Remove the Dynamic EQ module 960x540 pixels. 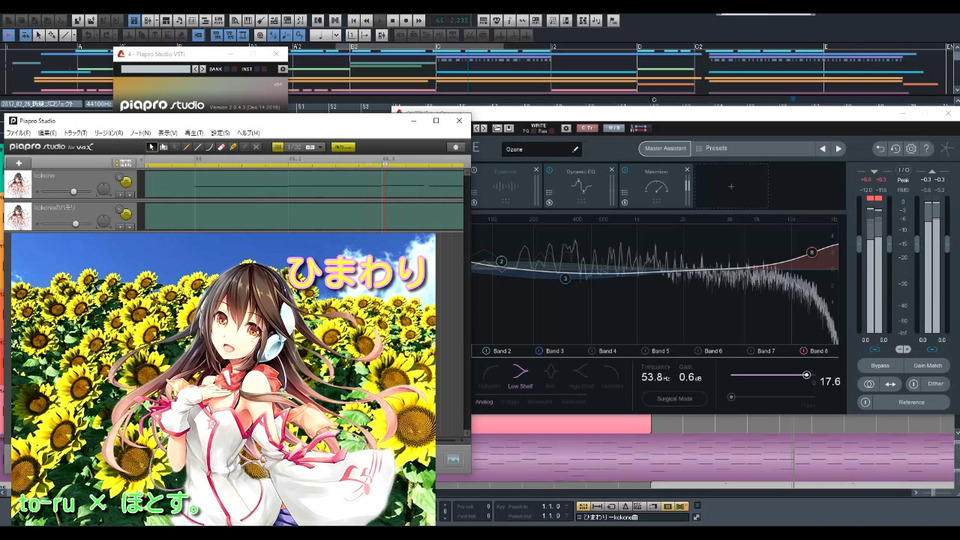coord(612,170)
